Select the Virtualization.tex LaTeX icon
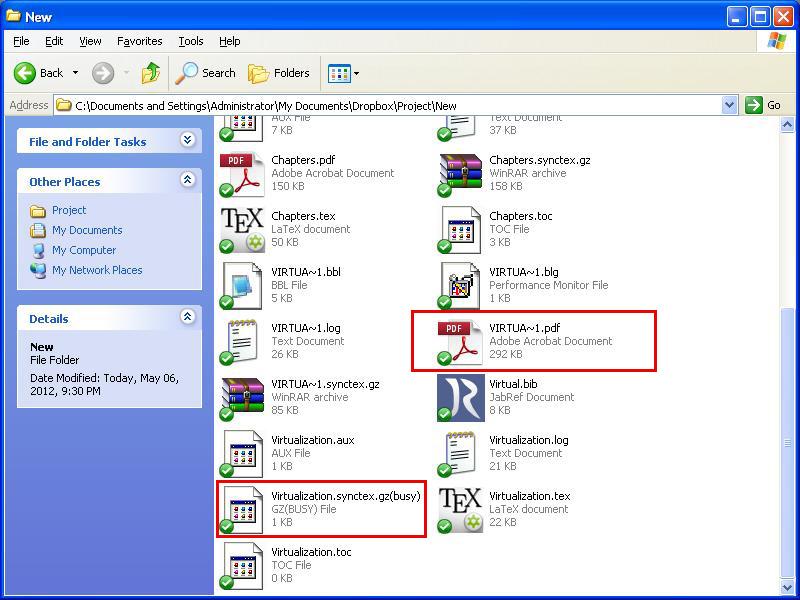The width and height of the screenshot is (800, 600). 460,510
